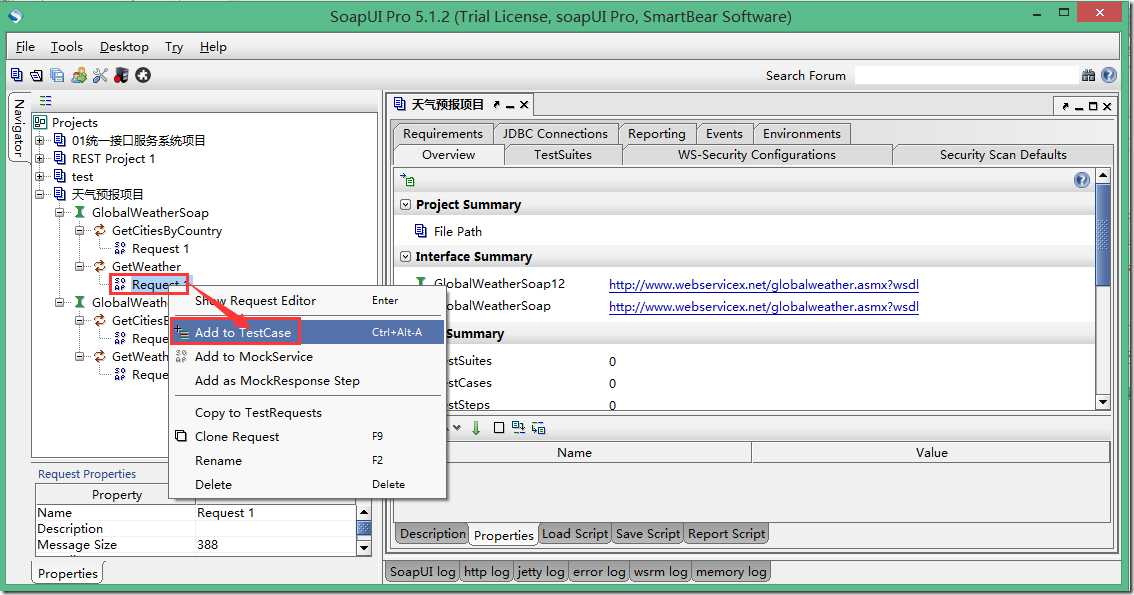The image size is (1134, 595).
Task: Expand the REST Project 1 node
Action: tap(40, 158)
